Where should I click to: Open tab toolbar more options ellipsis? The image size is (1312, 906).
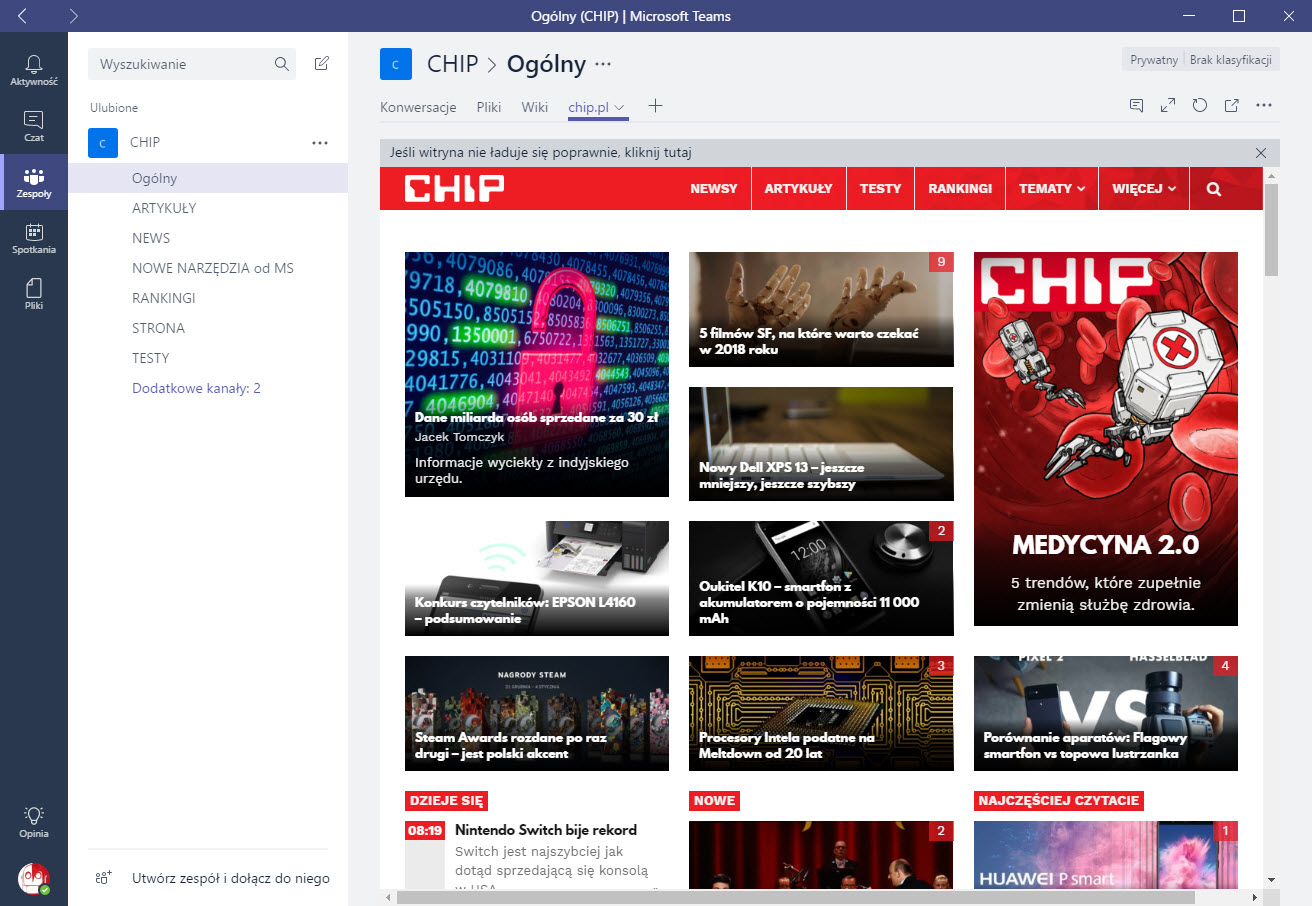(x=1264, y=105)
